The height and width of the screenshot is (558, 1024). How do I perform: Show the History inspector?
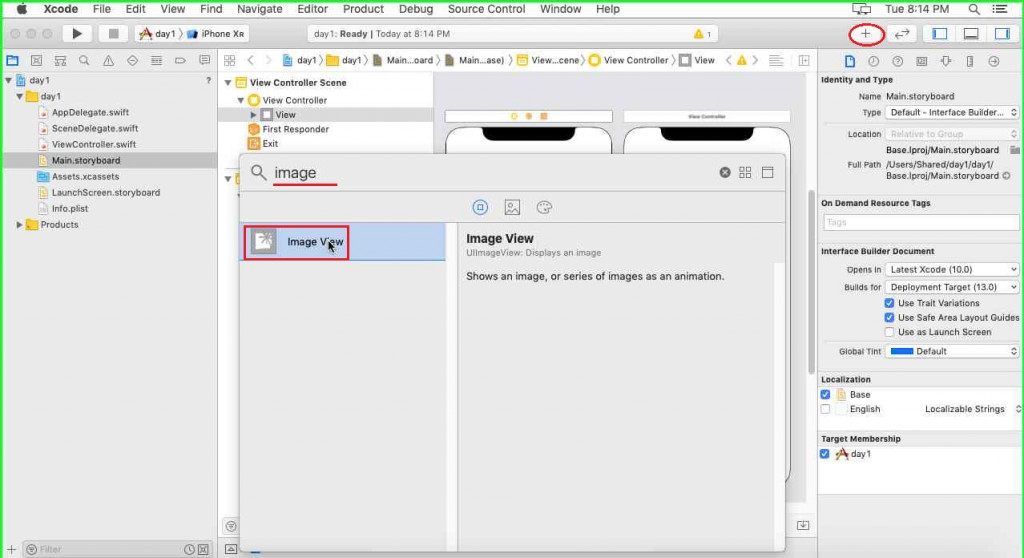(x=874, y=61)
